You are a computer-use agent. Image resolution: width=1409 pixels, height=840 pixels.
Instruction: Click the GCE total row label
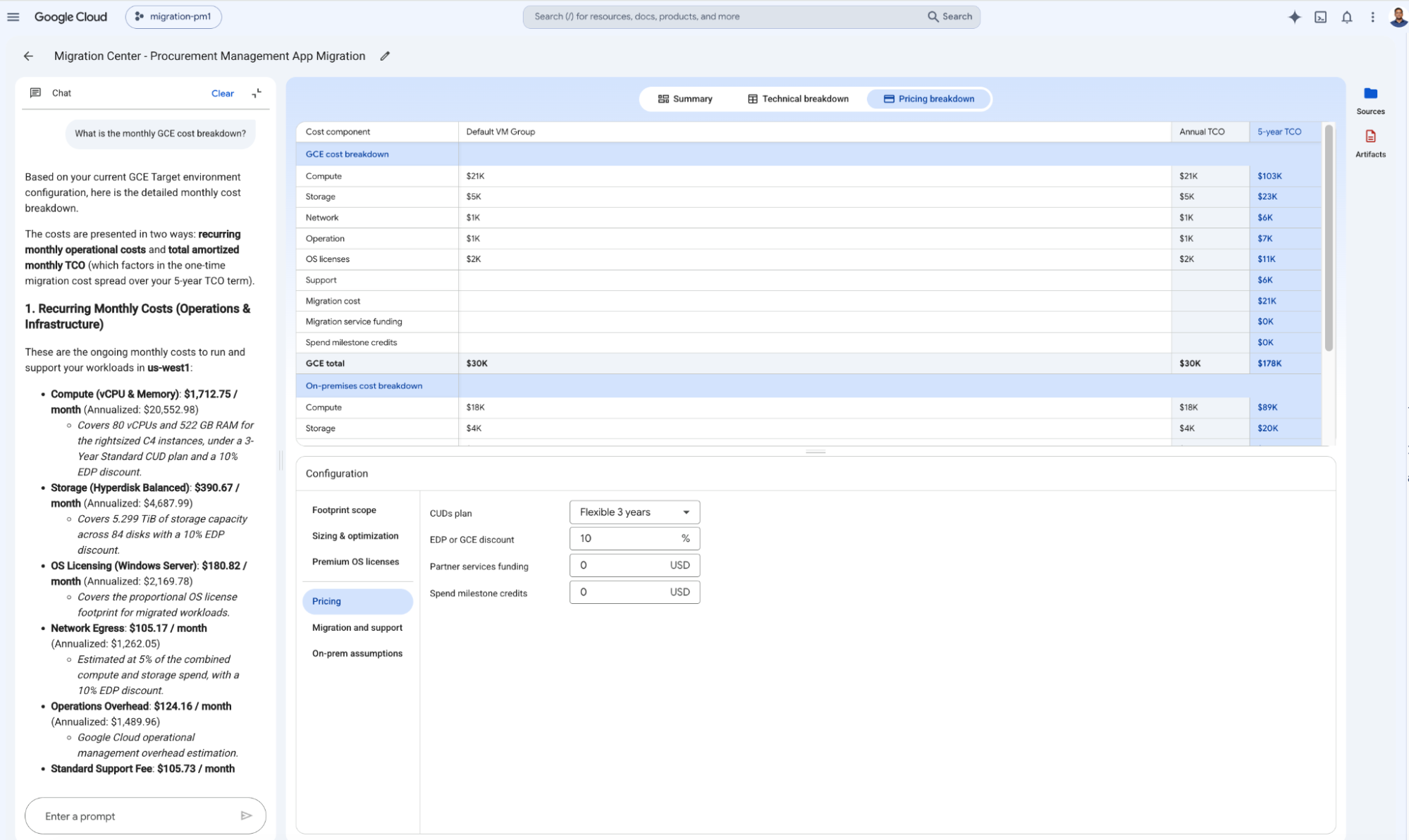(324, 364)
